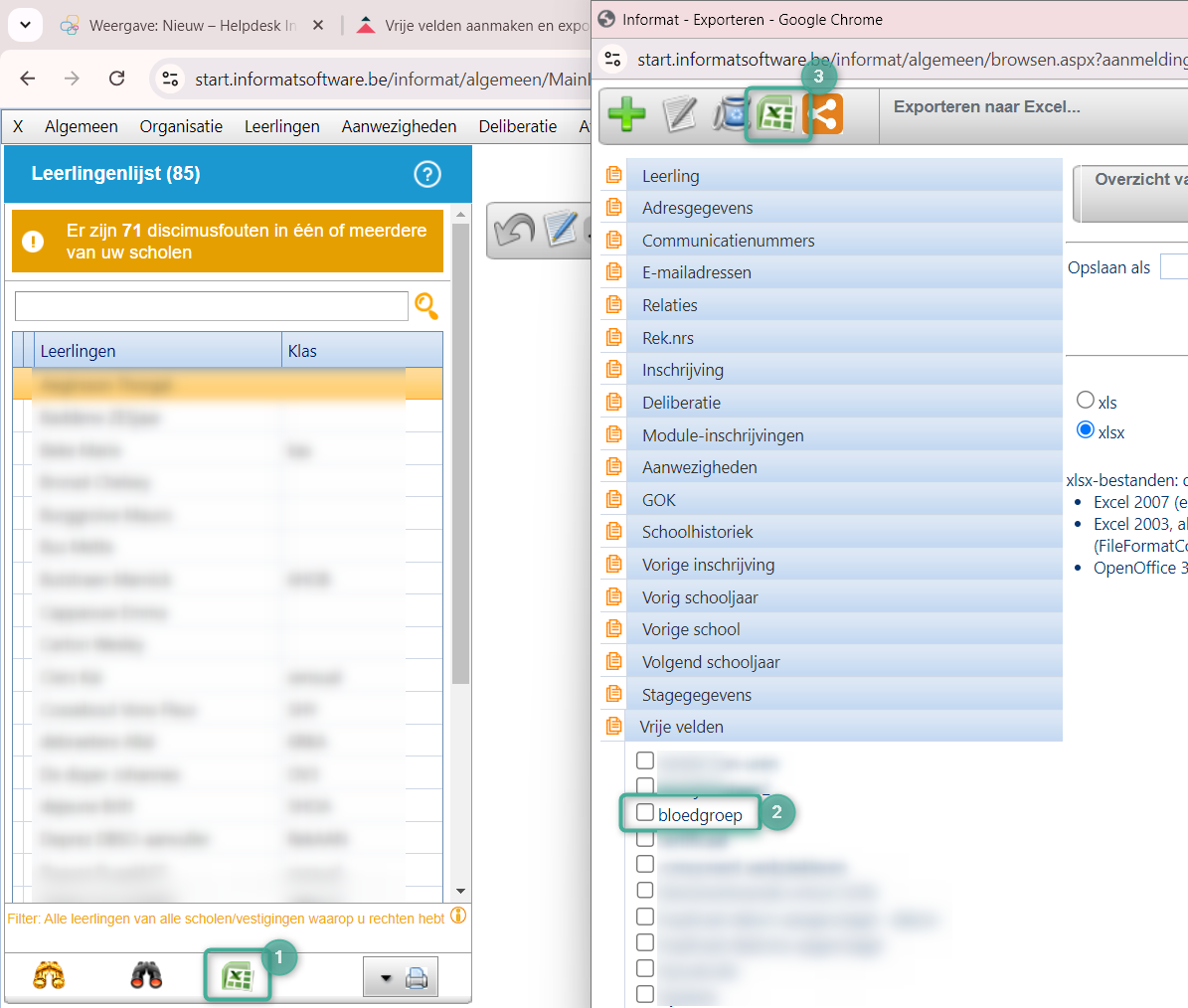Click the black binoculars icon
The width and height of the screenshot is (1188, 1008).
click(x=146, y=977)
